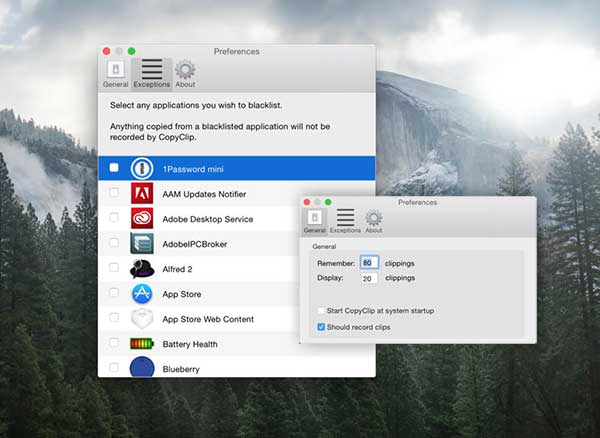Image resolution: width=600 pixels, height=438 pixels.
Task: Switch to Exceptions icon in small Preferences window
Action: 345,218
